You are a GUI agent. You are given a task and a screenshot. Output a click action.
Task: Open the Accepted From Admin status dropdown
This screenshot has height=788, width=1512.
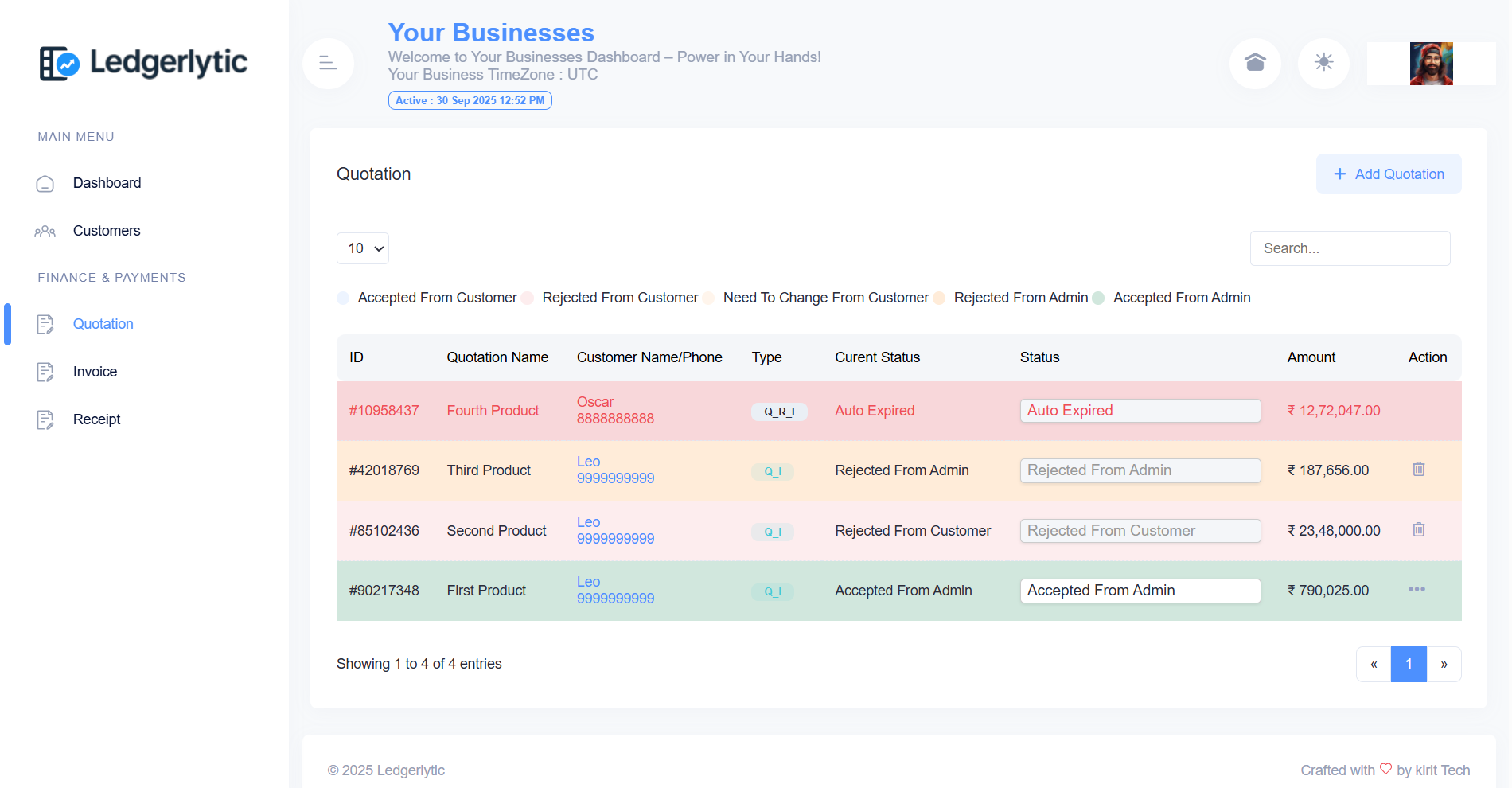(1140, 591)
